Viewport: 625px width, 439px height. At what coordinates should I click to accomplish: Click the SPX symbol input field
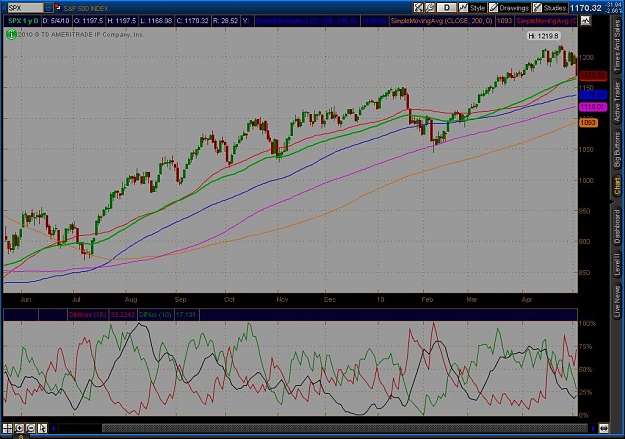[25, 8]
